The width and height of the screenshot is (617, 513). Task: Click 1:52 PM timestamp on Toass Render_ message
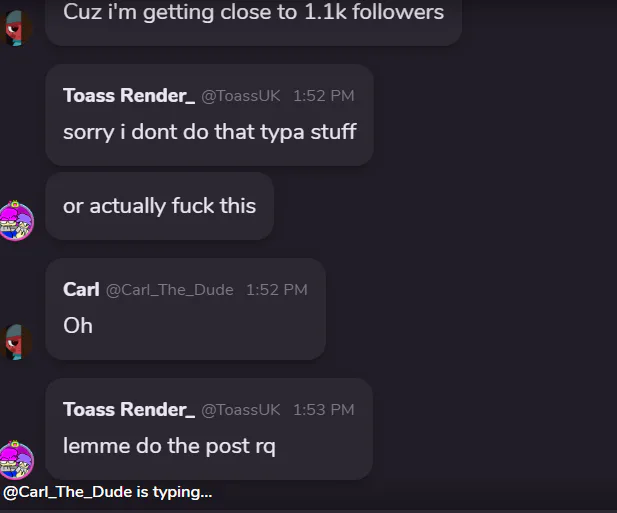tap(323, 97)
